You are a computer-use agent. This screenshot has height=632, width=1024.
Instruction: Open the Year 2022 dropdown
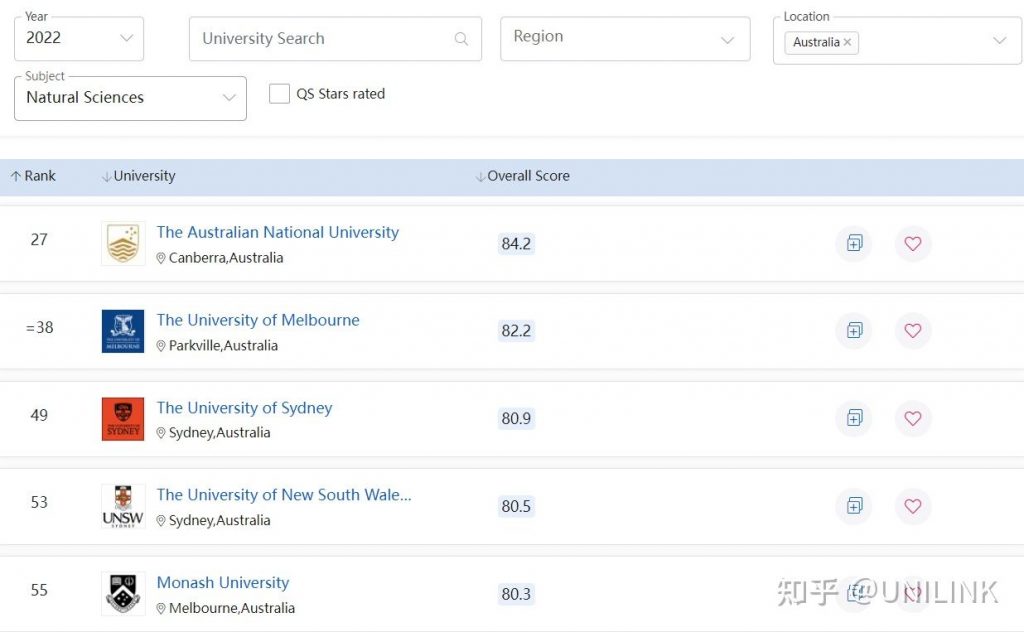click(x=79, y=39)
